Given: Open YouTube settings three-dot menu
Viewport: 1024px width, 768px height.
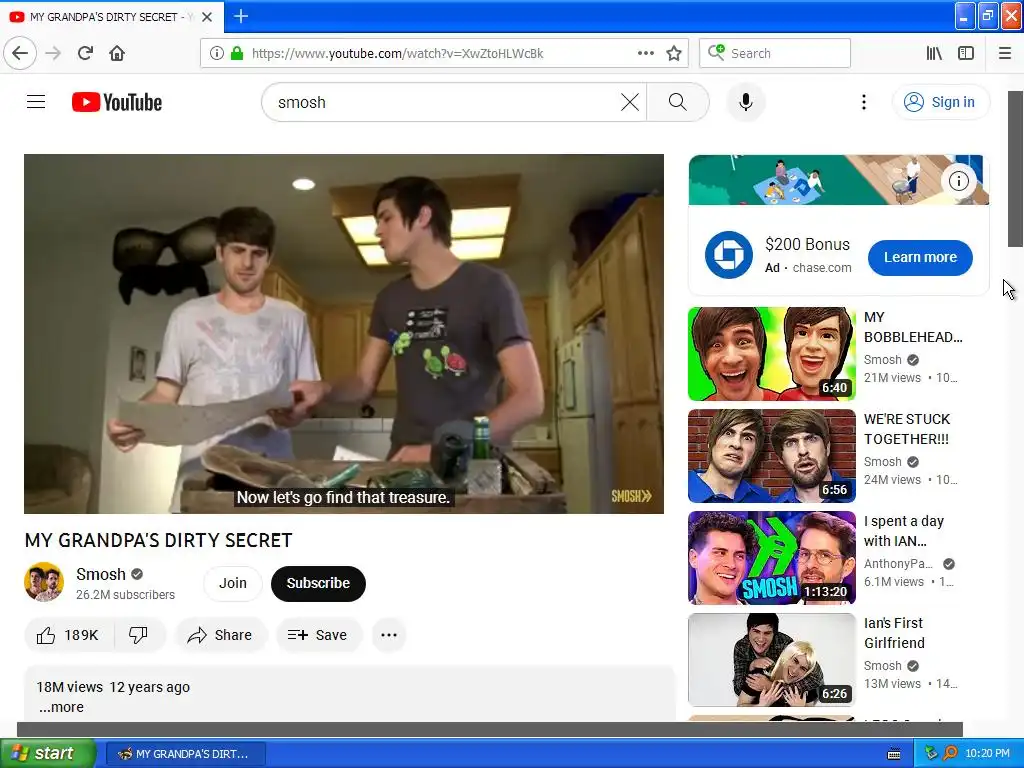Looking at the screenshot, I should pos(863,102).
